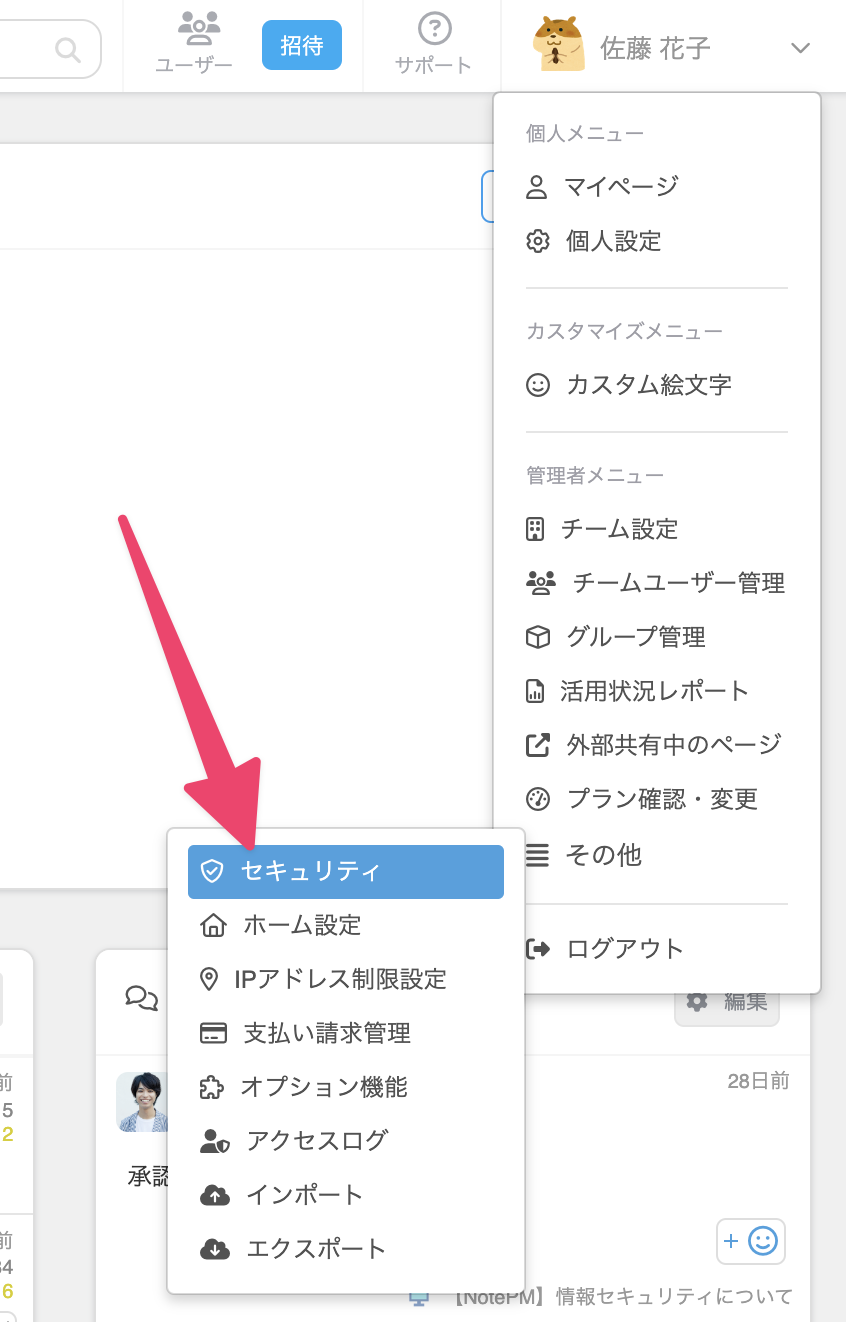Click the 個人設定 gear icon
The height and width of the screenshot is (1322, 846).
539,241
